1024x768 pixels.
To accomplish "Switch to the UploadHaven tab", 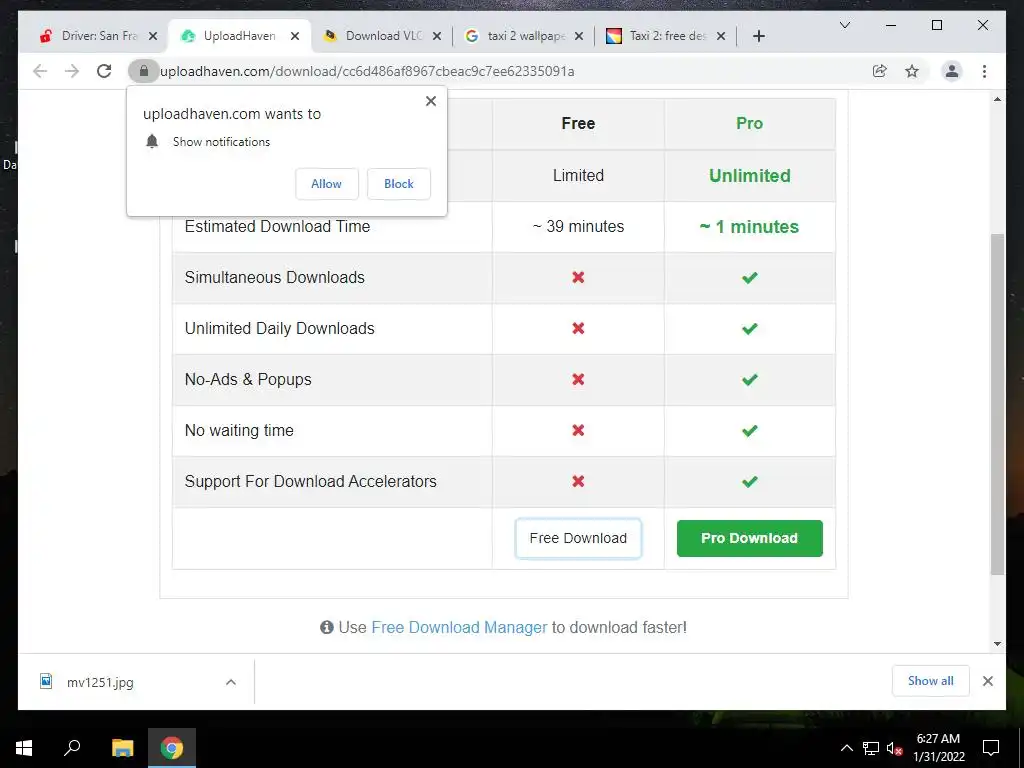I will tap(238, 36).
